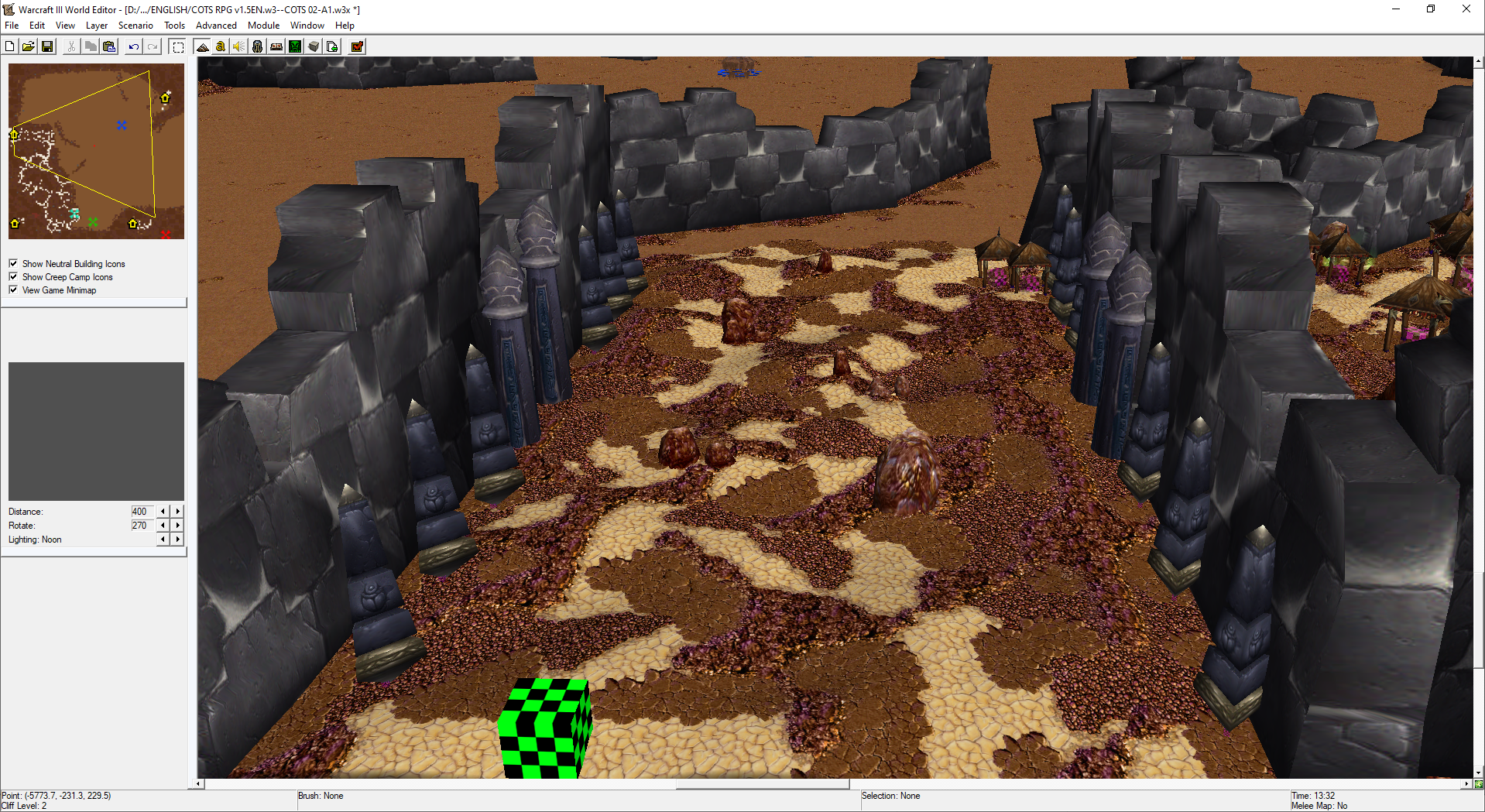Open the Tools menu
This screenshot has height=812, width=1485.
tap(174, 26)
